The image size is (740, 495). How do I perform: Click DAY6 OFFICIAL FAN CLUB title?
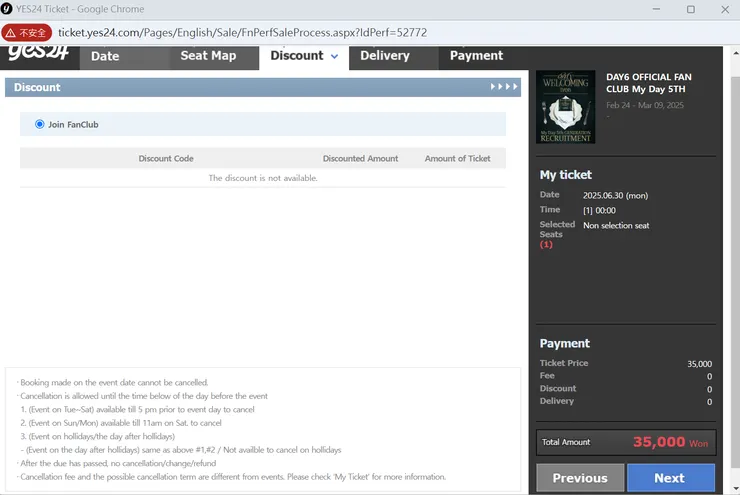tap(649, 83)
